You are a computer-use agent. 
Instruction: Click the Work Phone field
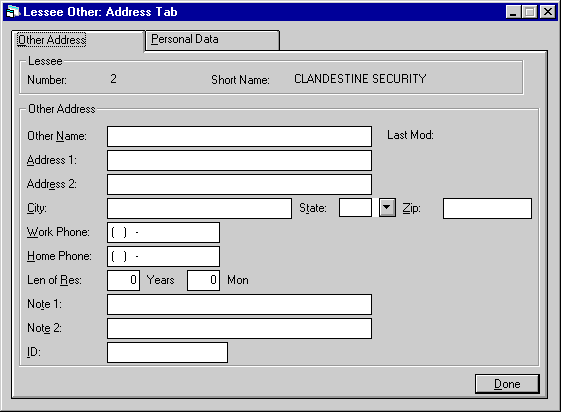(x=164, y=232)
